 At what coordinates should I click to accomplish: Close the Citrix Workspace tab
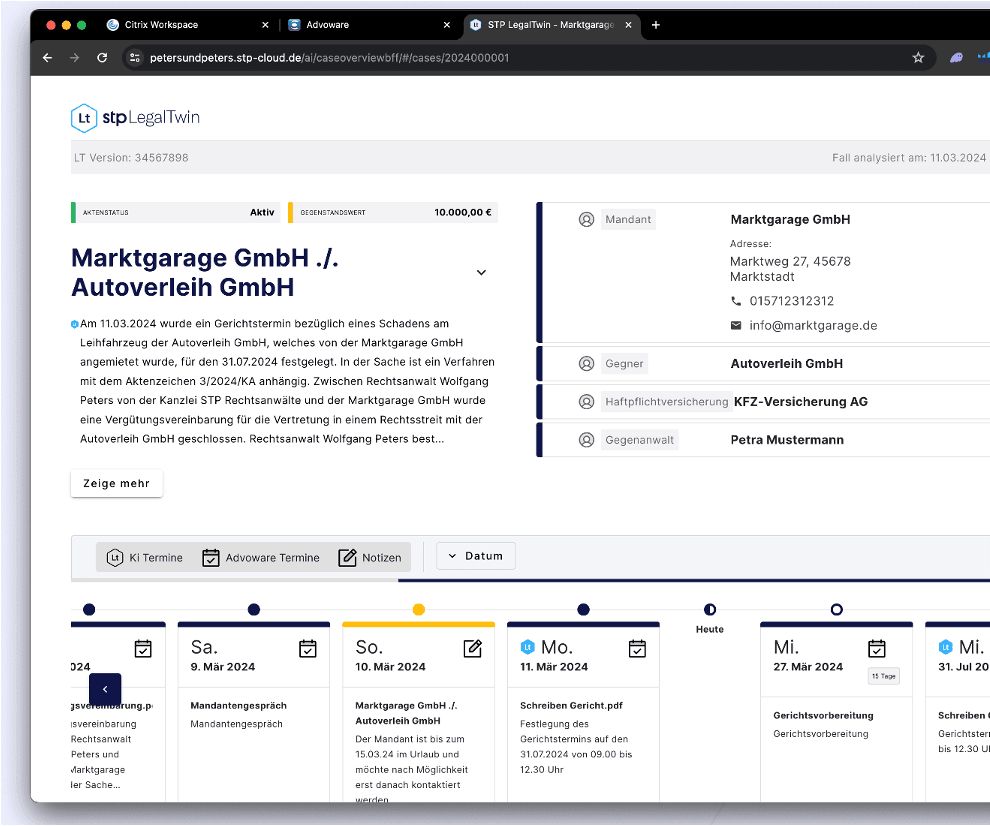point(265,25)
